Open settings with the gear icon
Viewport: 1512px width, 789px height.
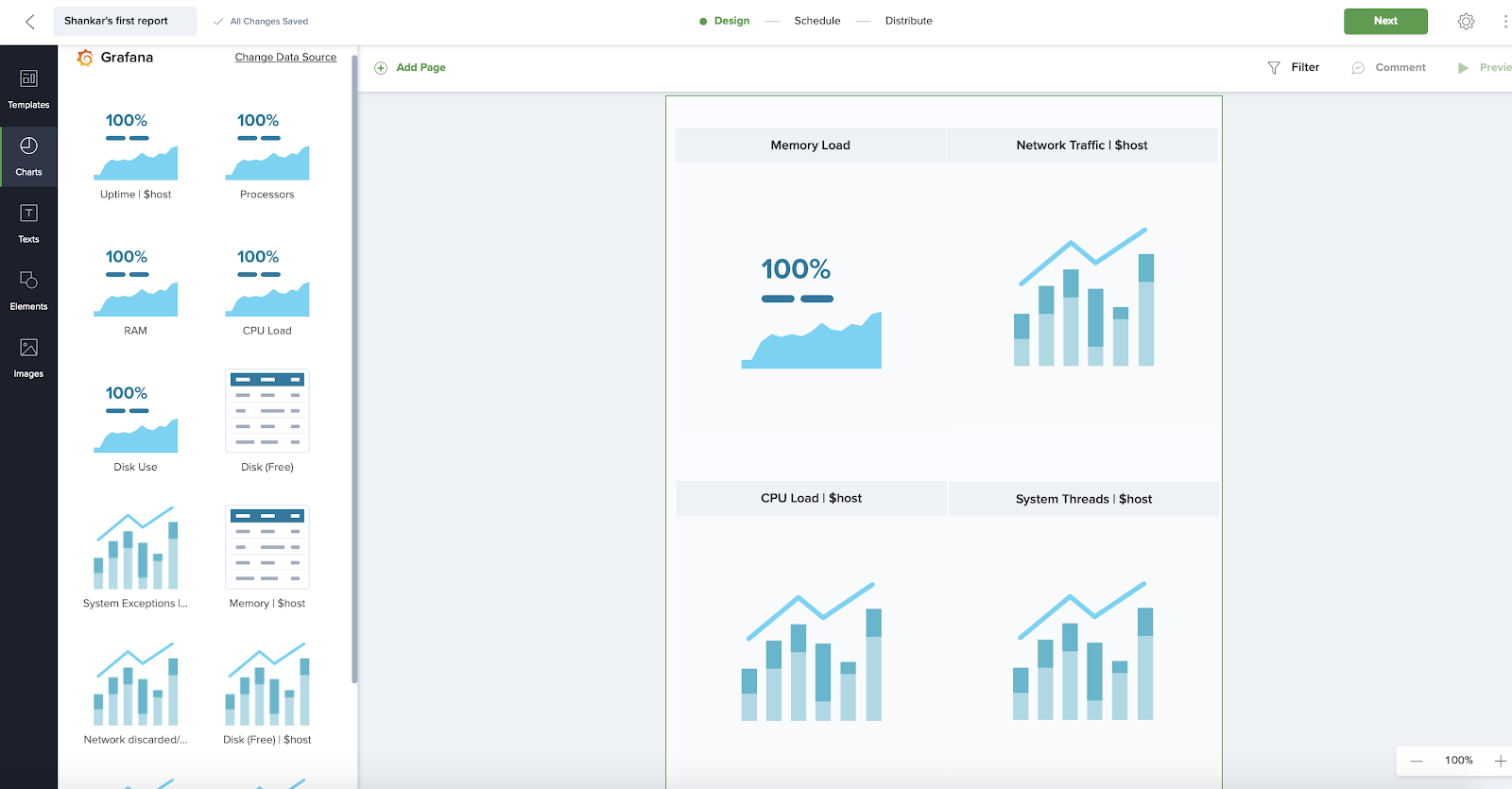(x=1466, y=21)
